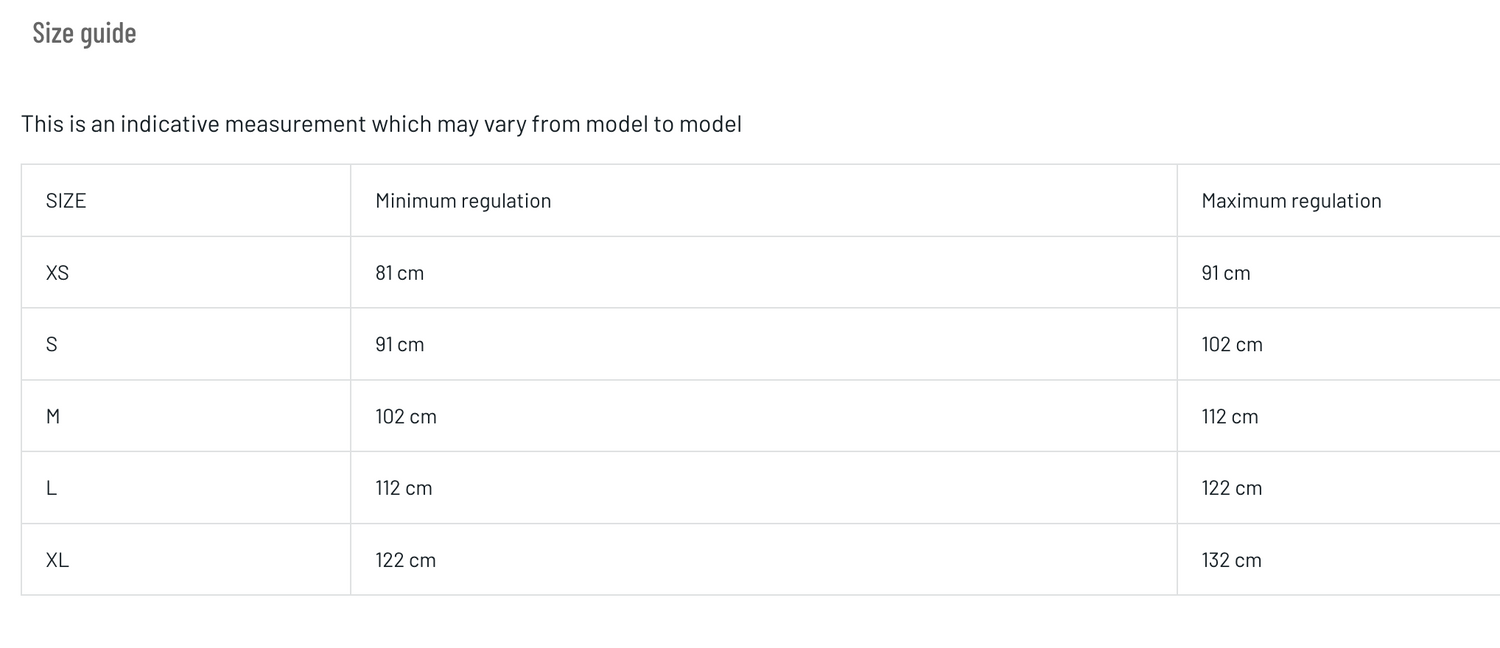
Task: Select the XL size row label
Action: tap(57, 560)
